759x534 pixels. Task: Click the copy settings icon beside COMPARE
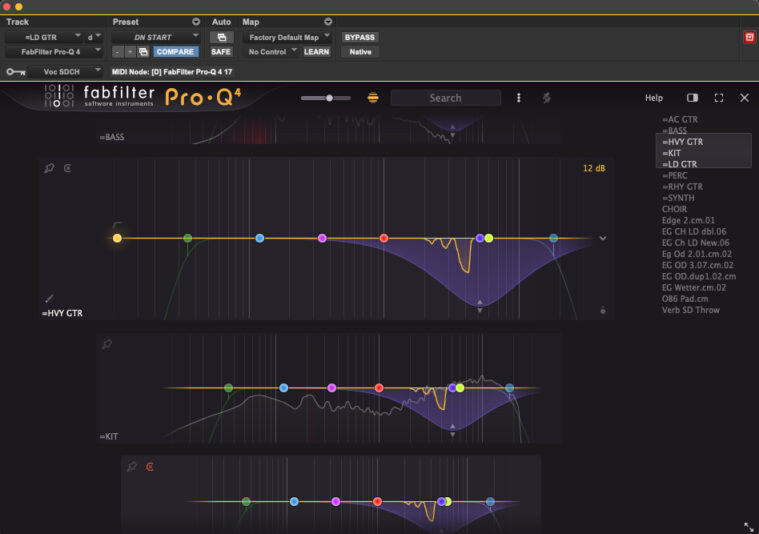[x=143, y=52]
